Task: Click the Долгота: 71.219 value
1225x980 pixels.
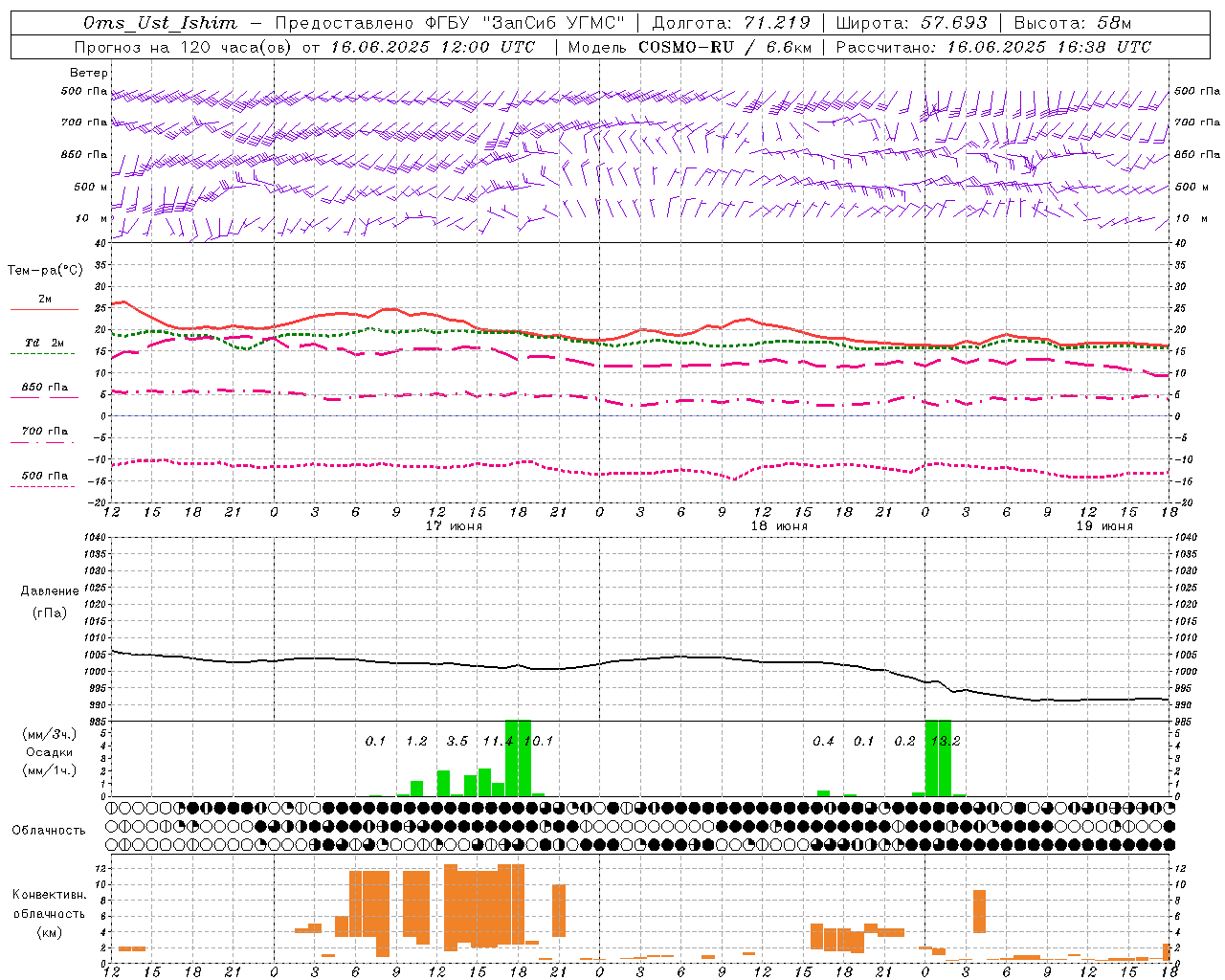Action: (731, 23)
